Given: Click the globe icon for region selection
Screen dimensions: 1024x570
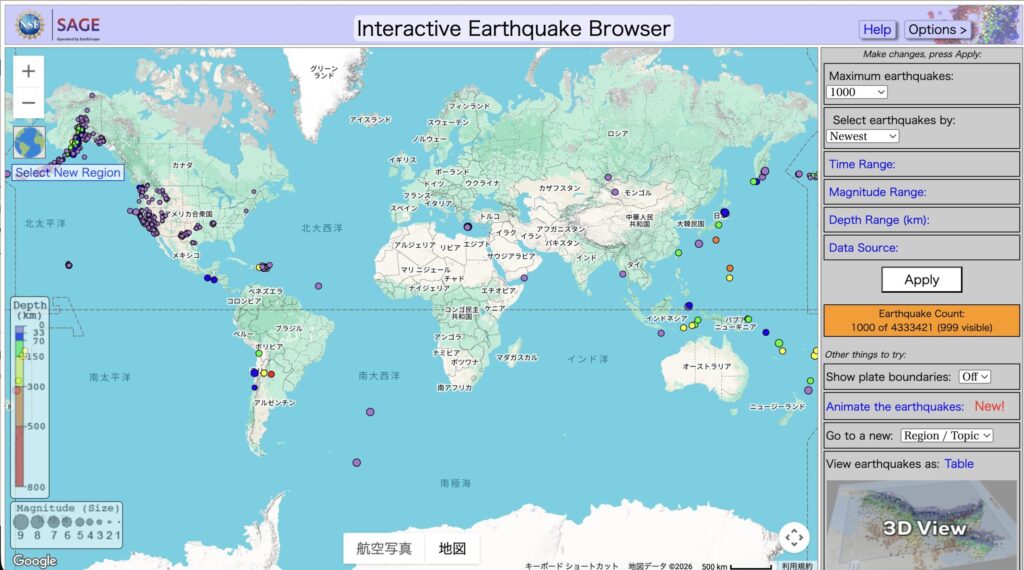Looking at the screenshot, I should pyautogui.click(x=29, y=142).
